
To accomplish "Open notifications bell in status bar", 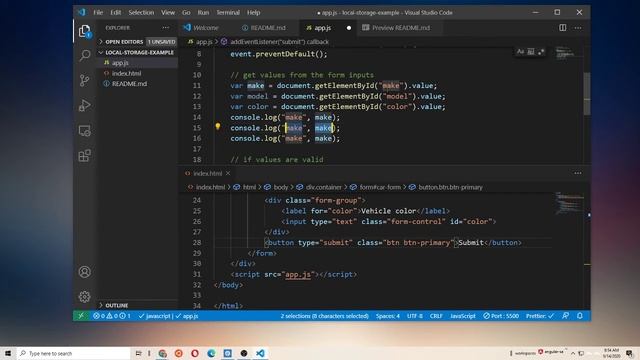I will point(580,316).
